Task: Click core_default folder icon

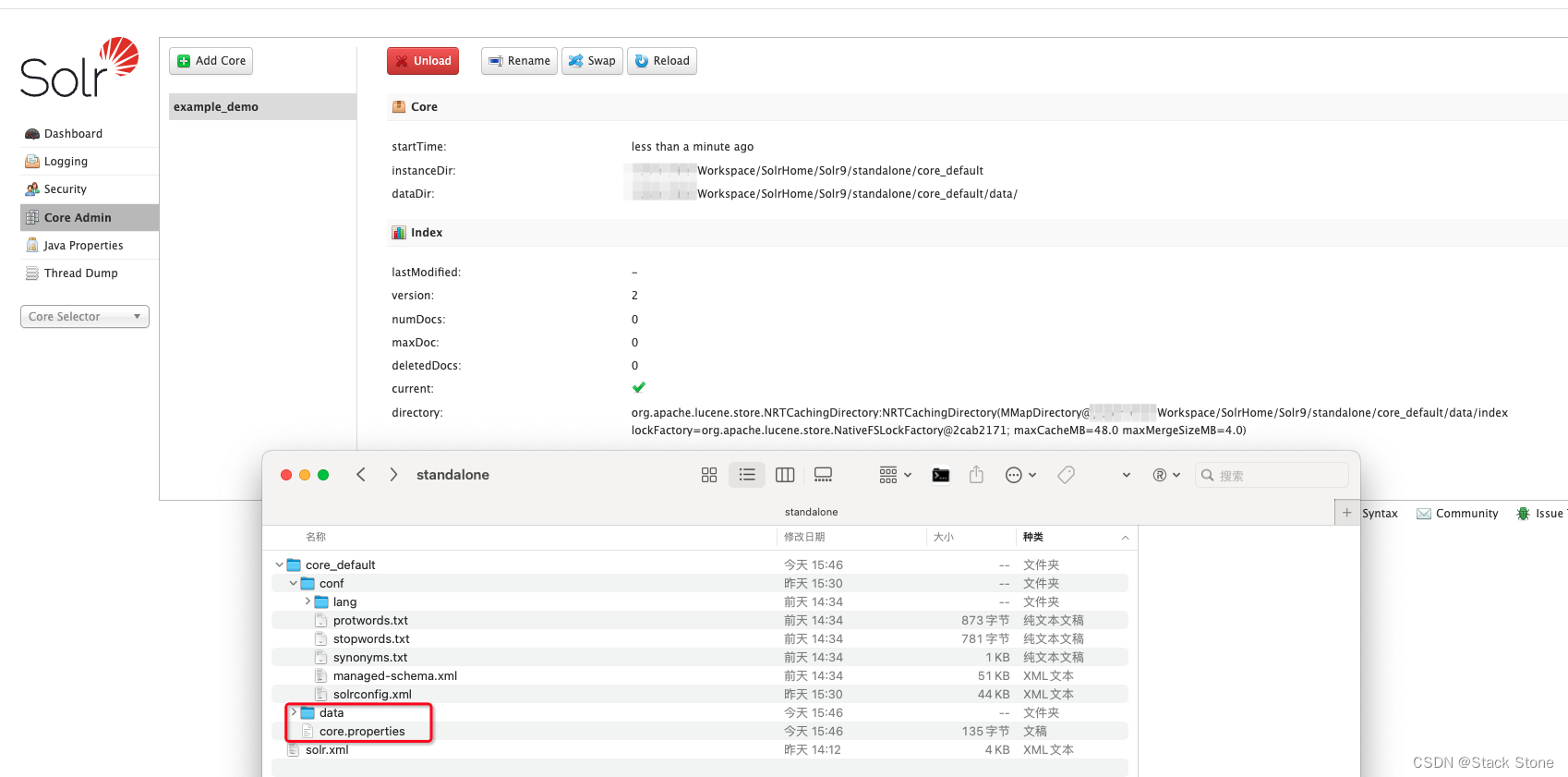Action: (x=295, y=565)
